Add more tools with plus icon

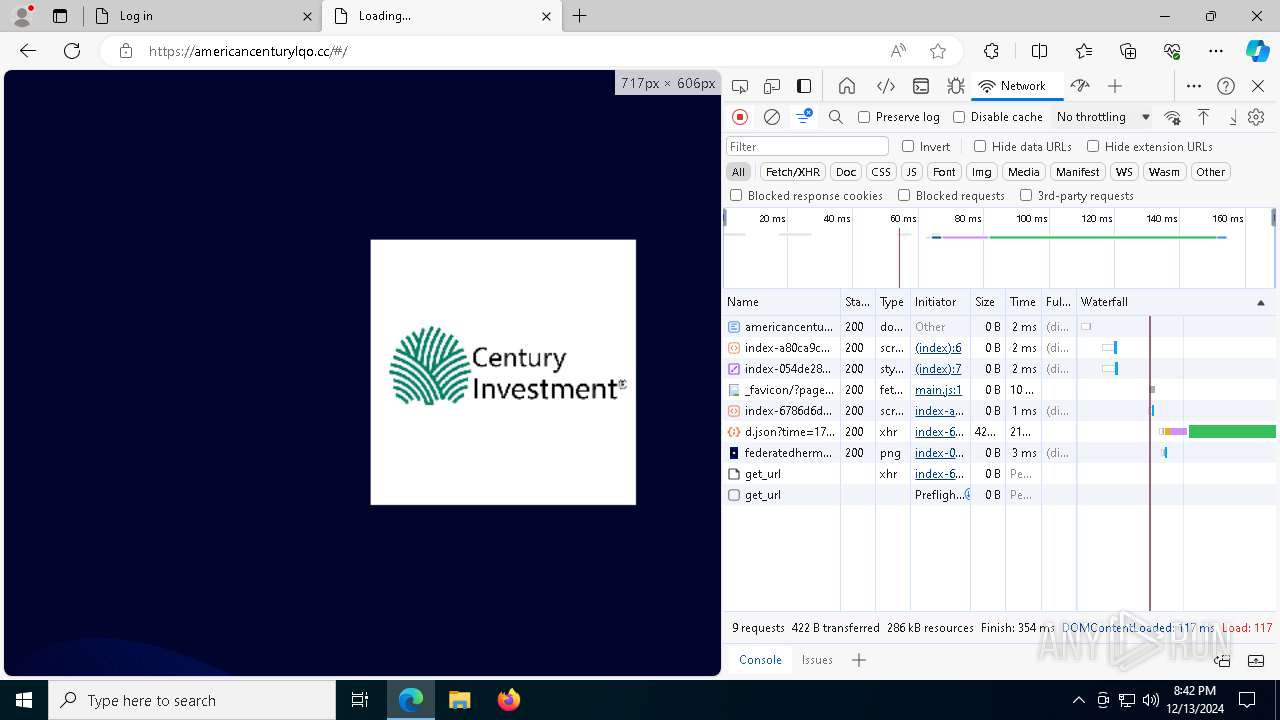pos(1115,86)
